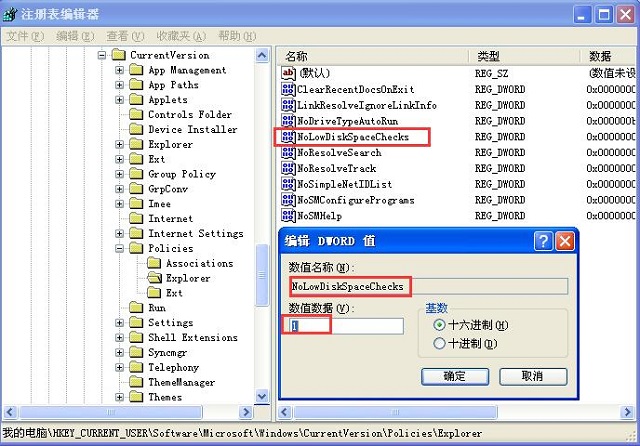Click the 数据 column header

609,56
